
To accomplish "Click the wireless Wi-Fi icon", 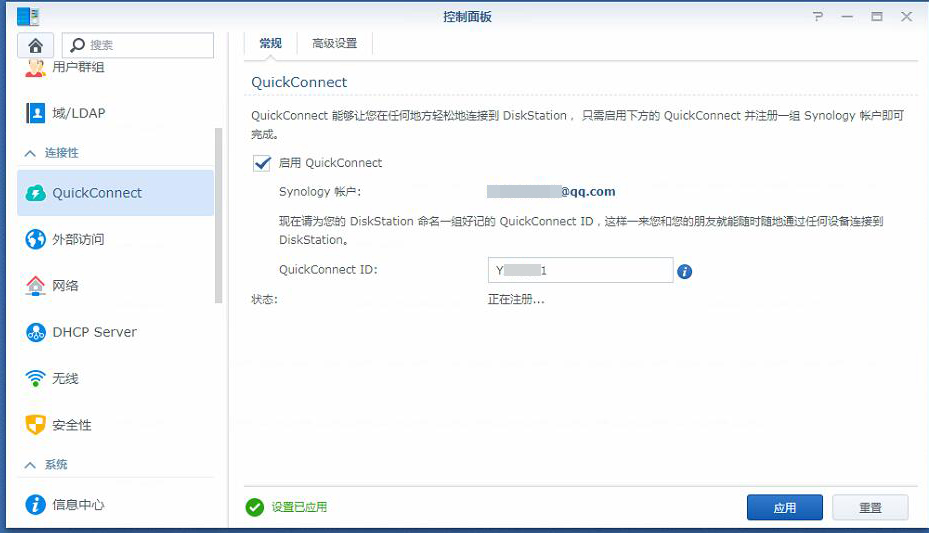I will point(36,378).
